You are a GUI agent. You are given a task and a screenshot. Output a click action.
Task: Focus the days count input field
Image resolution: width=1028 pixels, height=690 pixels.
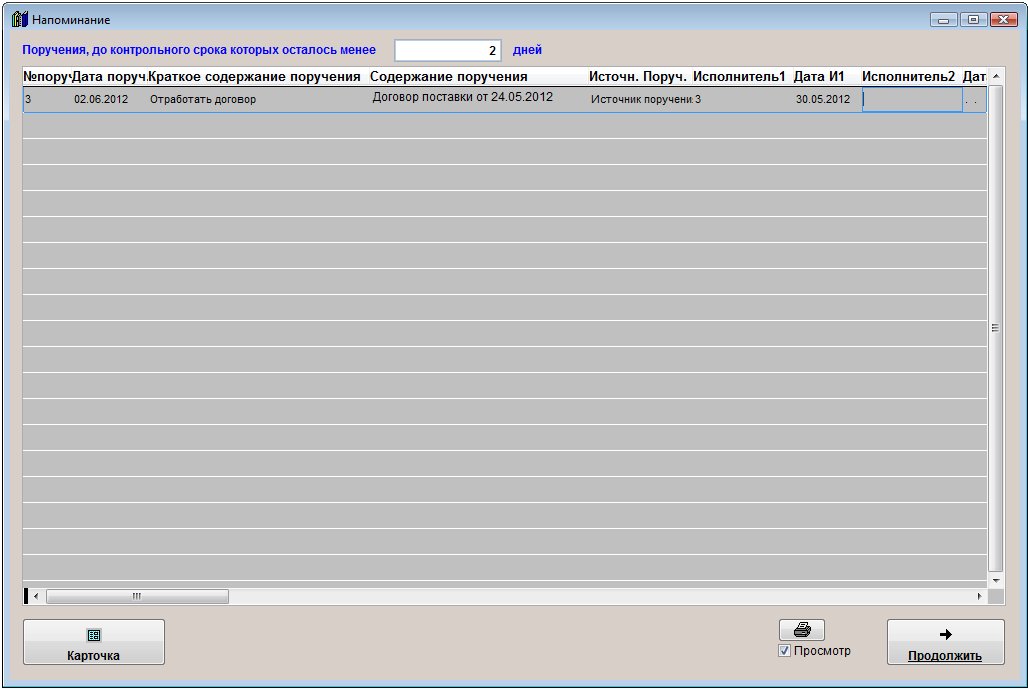pyautogui.click(x=448, y=51)
